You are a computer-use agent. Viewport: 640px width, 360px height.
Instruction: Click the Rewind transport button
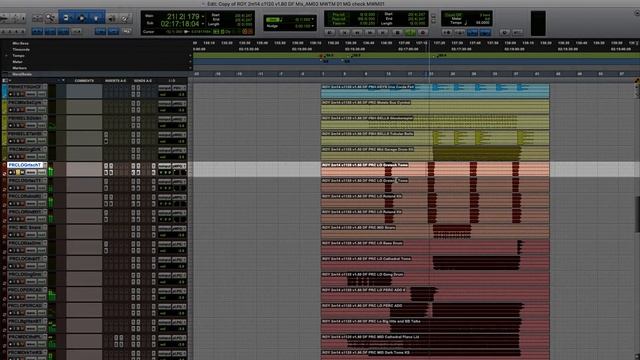[357, 32]
